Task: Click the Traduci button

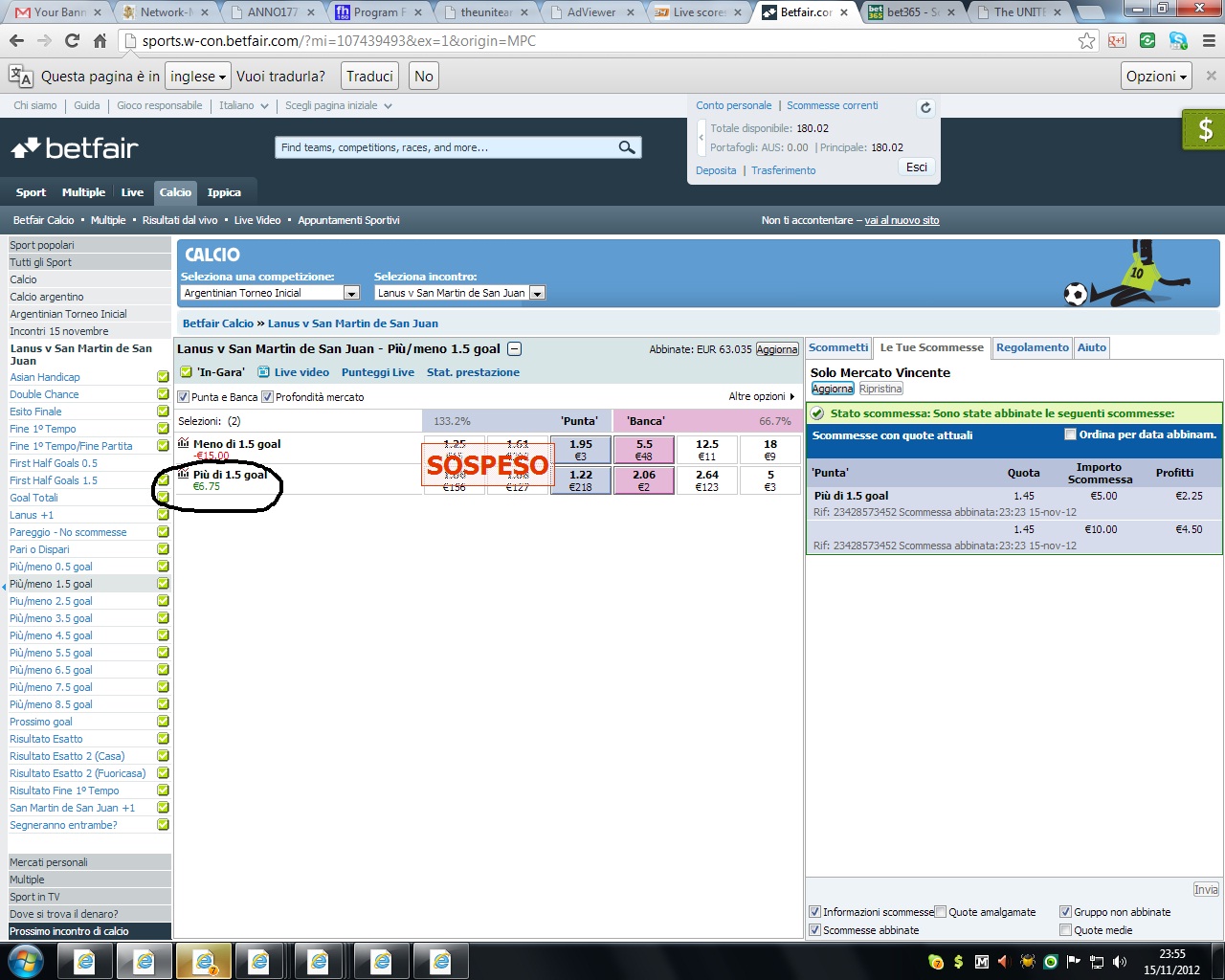Action: point(369,77)
